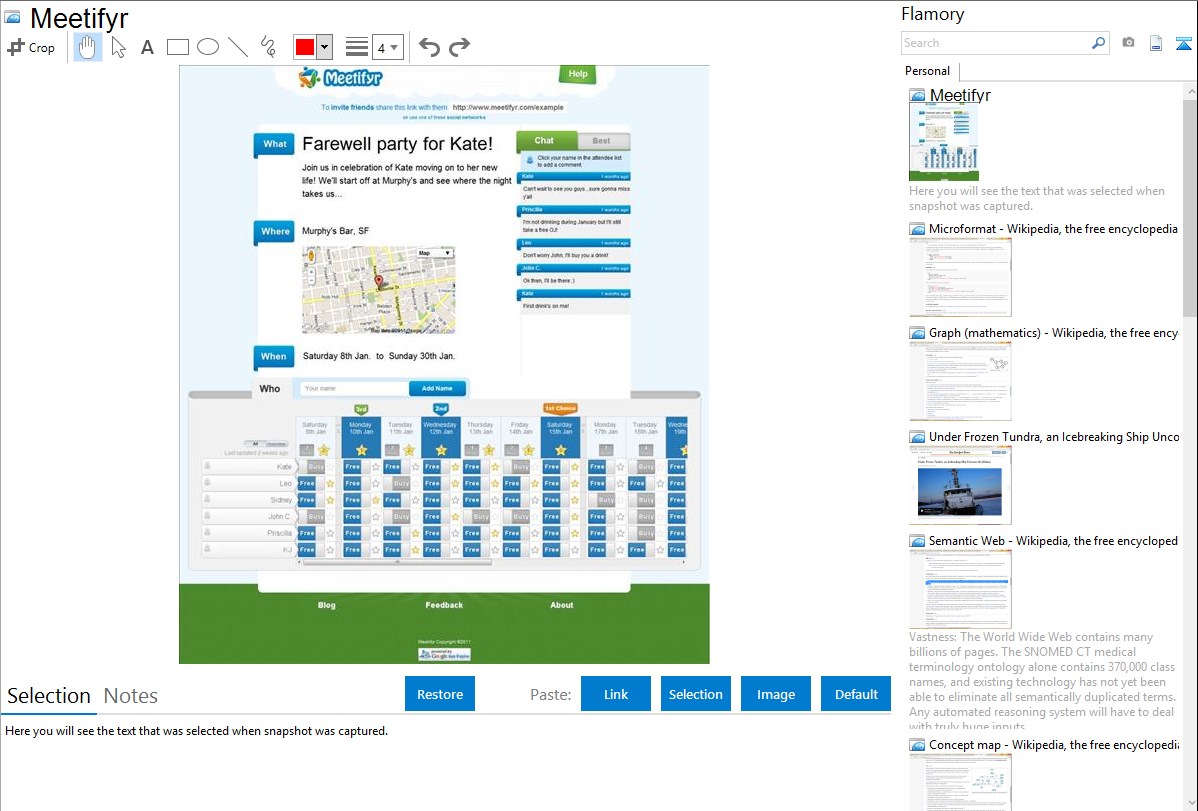
Task: Choose the freehand squiggle drawing tool
Action: (268, 47)
